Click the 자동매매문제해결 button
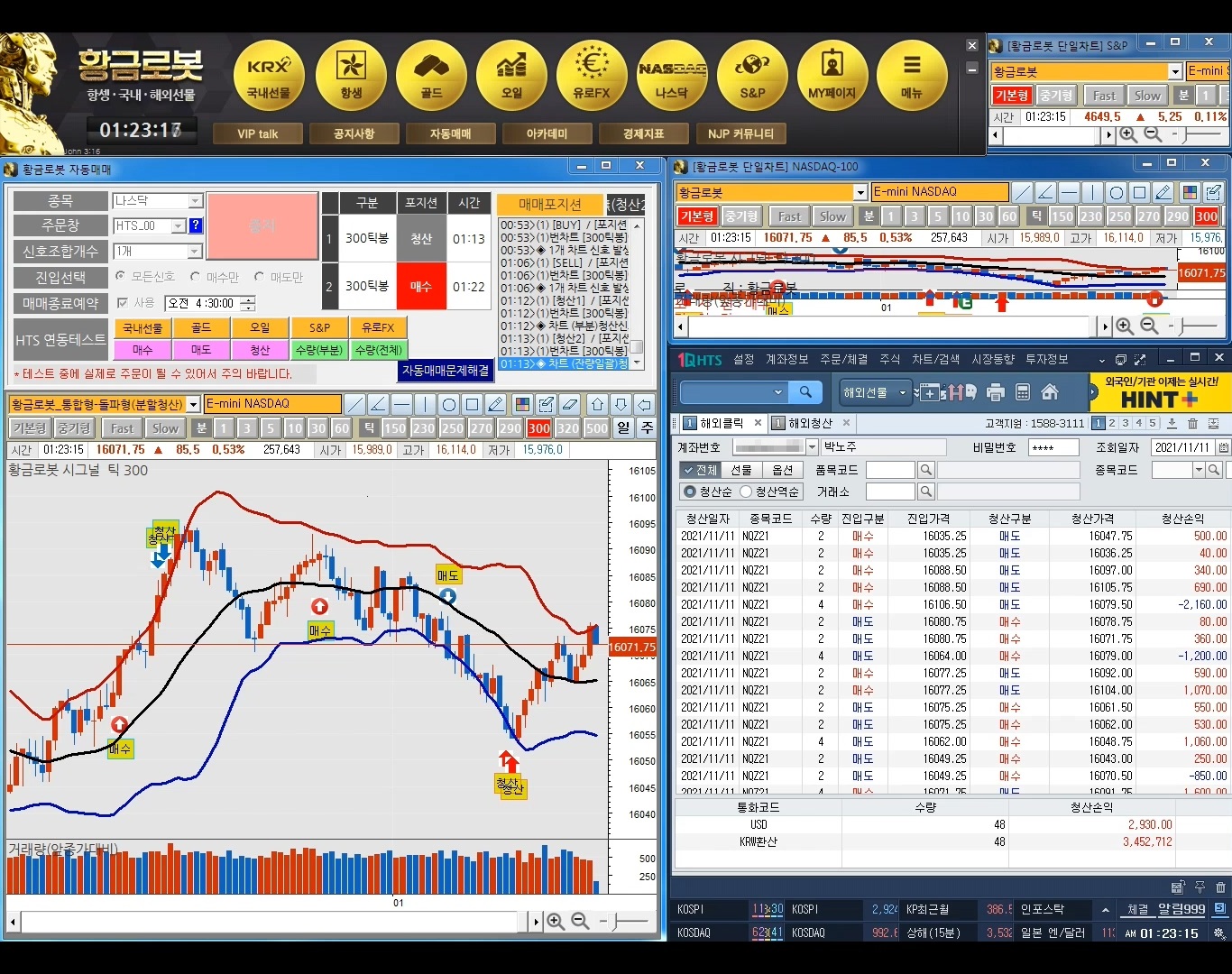1232x974 pixels. pyautogui.click(x=446, y=371)
